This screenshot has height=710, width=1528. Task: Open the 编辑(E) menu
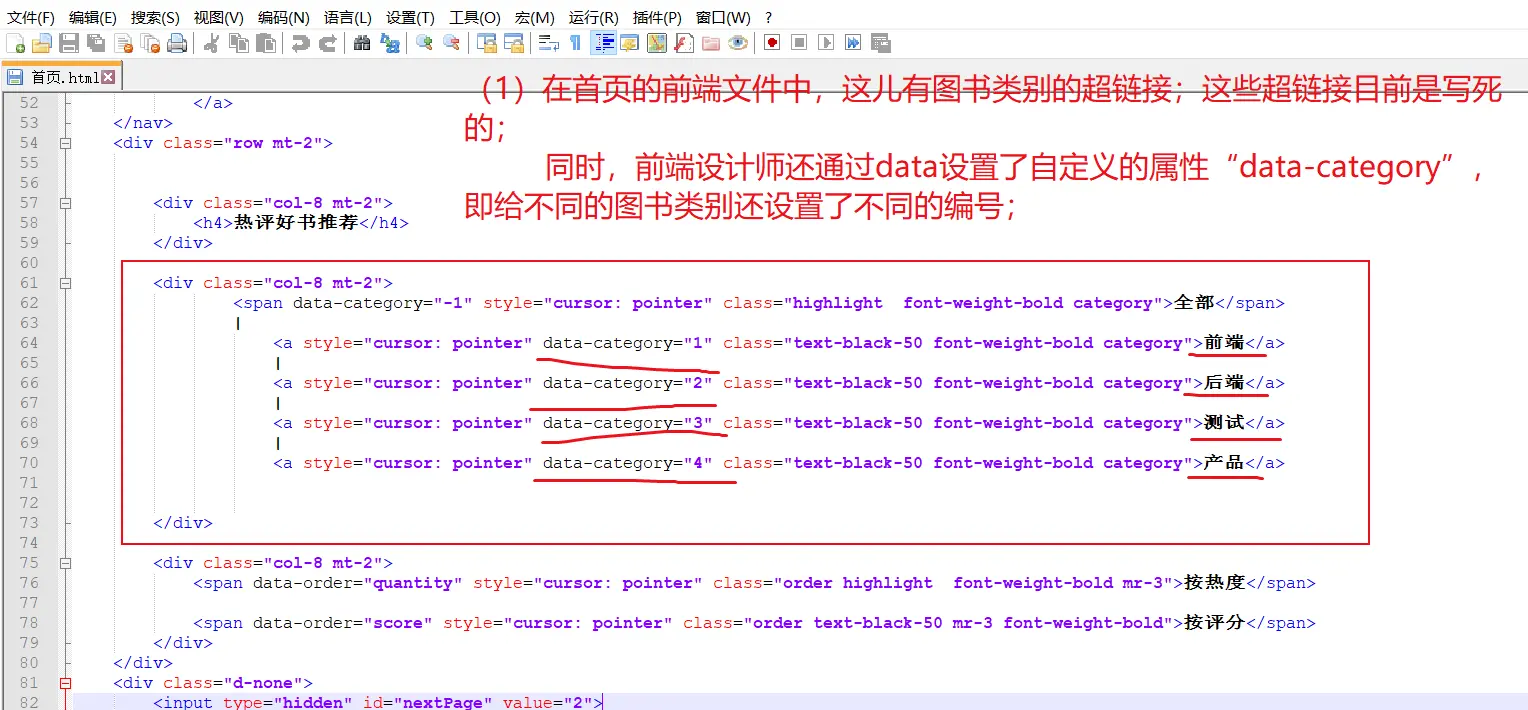[93, 17]
